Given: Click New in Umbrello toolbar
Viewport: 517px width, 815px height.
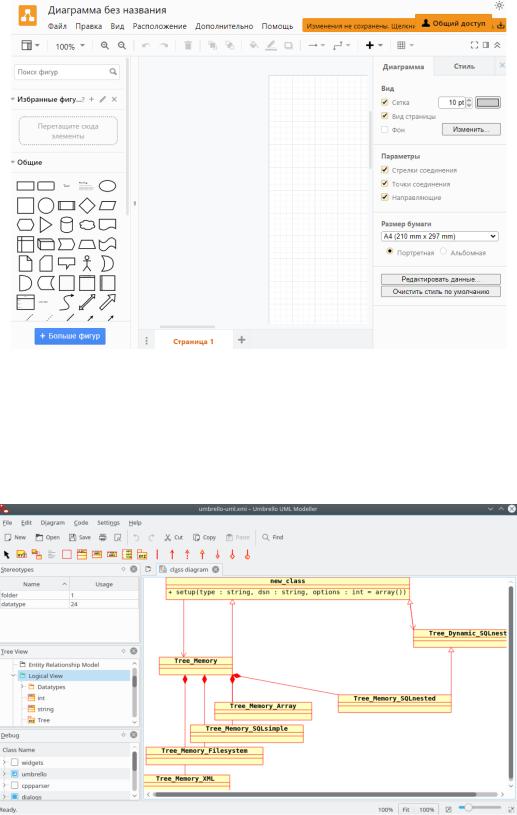Looking at the screenshot, I should tap(15, 537).
